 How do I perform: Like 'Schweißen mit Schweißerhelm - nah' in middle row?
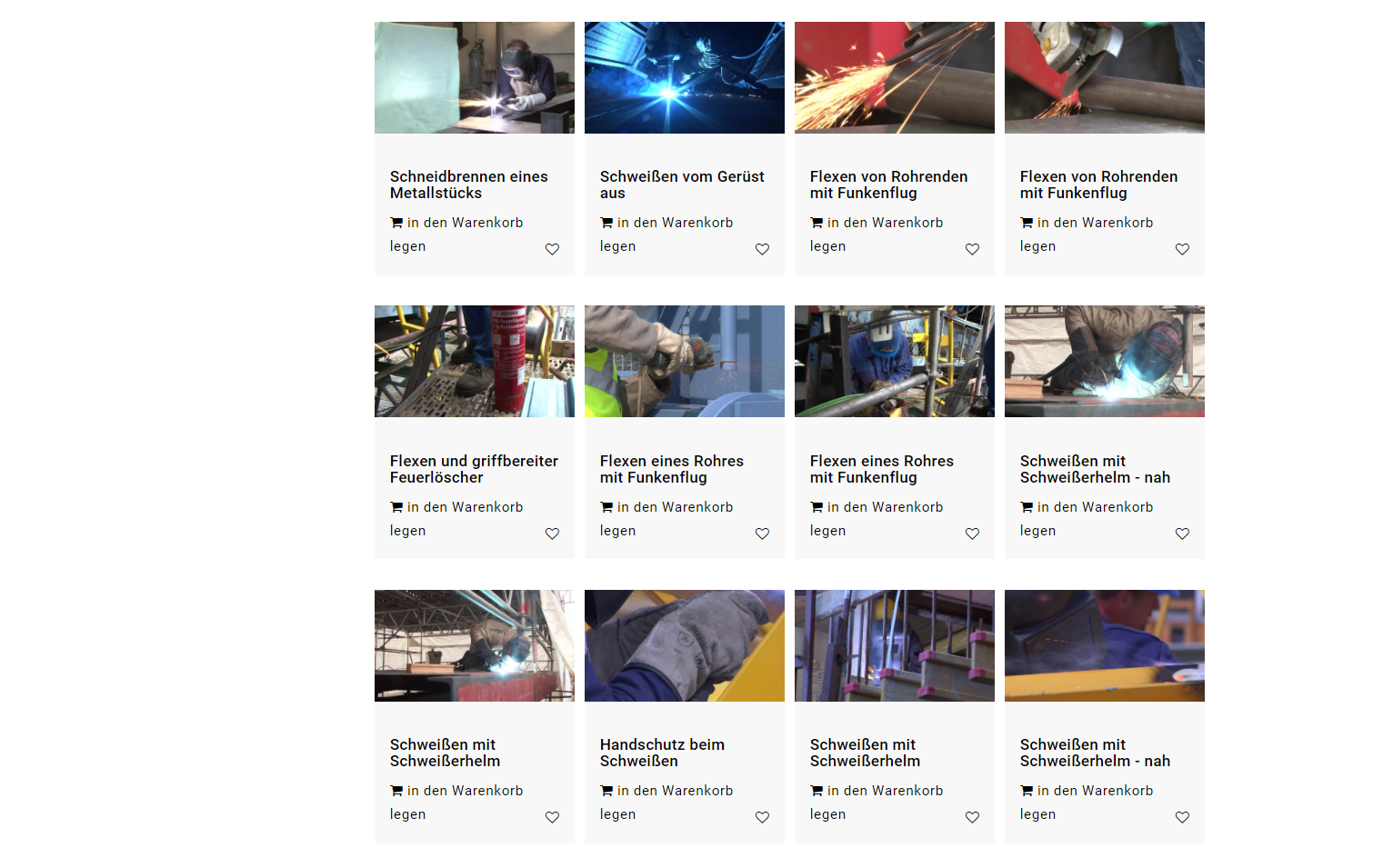pos(1182,534)
